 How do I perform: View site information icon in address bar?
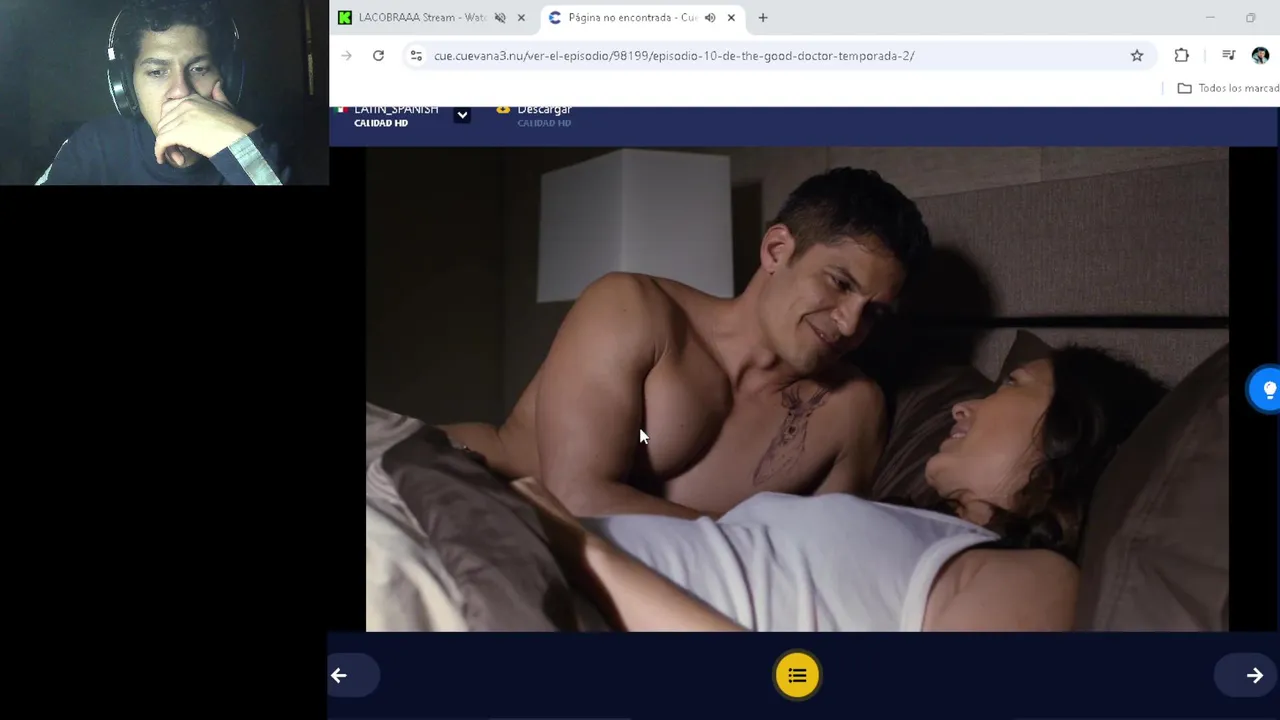416,56
